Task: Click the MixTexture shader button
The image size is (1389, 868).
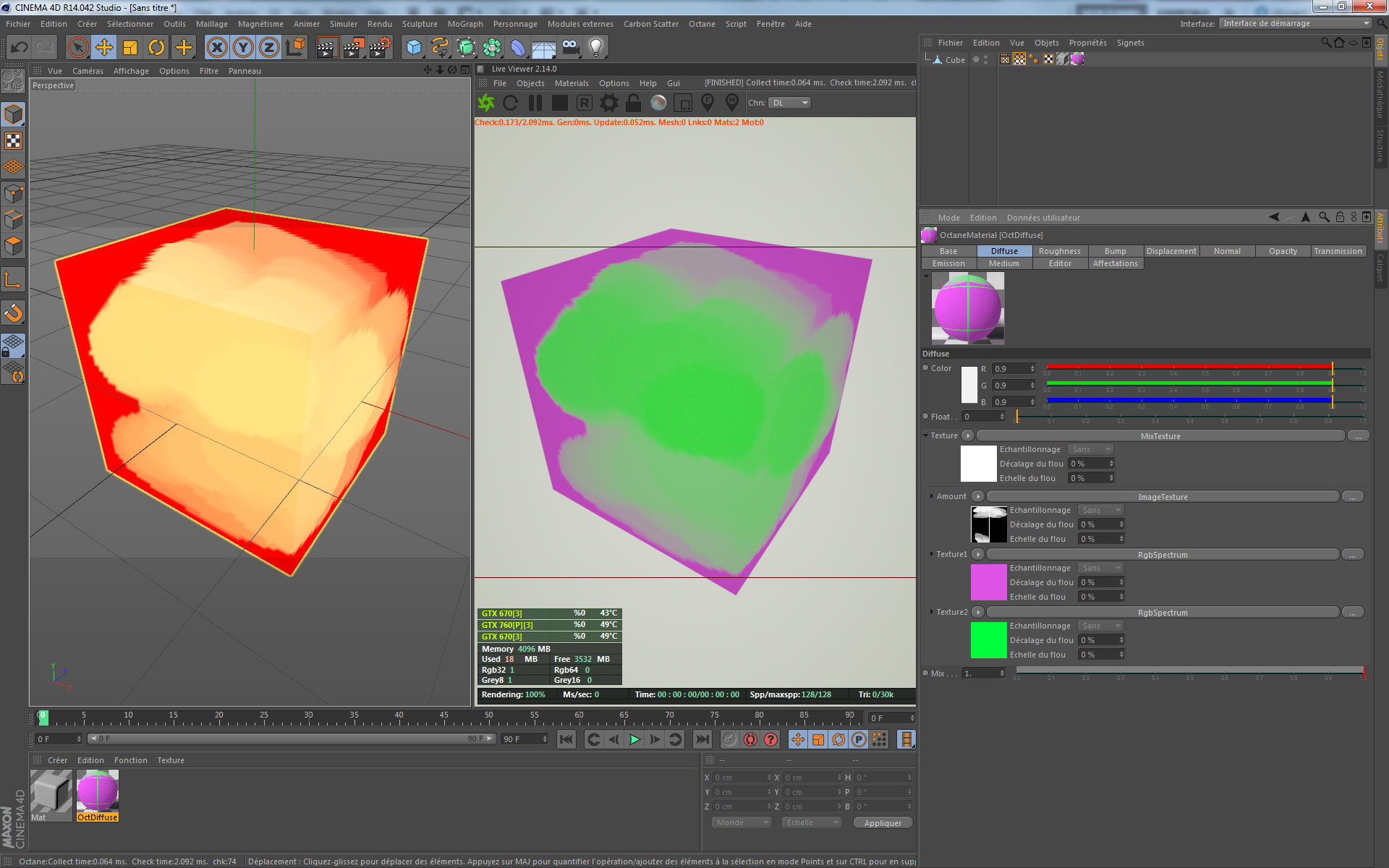Action: (1160, 436)
